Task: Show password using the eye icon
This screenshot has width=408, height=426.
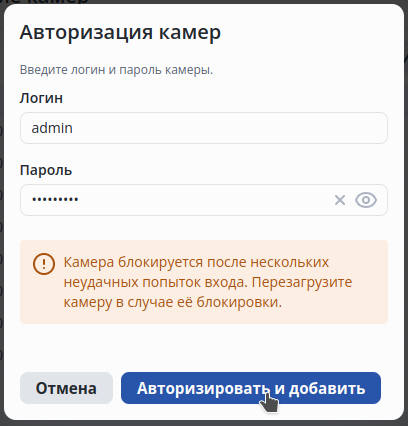Action: [366, 200]
